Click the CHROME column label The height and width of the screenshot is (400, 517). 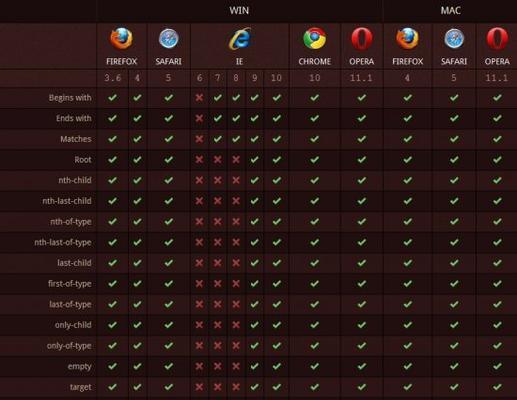(x=315, y=62)
